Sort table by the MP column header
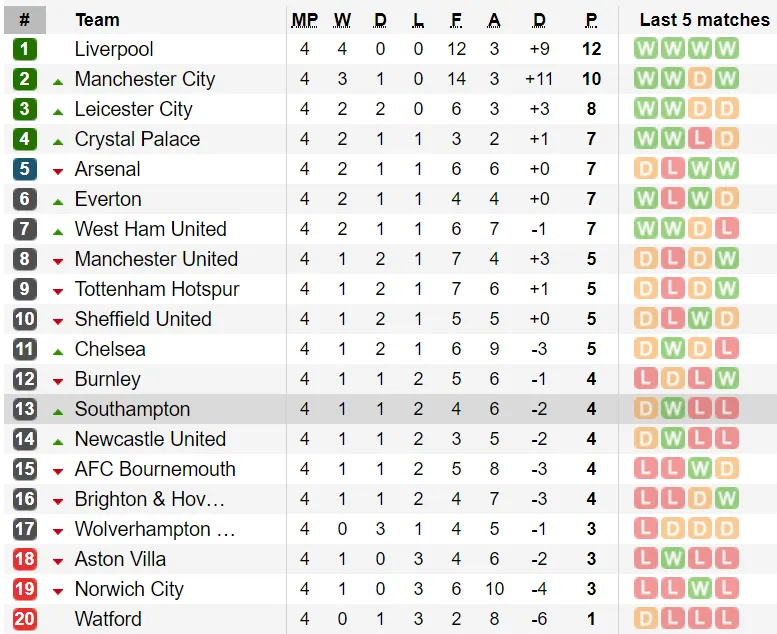The height and width of the screenshot is (634, 777). [x=305, y=20]
